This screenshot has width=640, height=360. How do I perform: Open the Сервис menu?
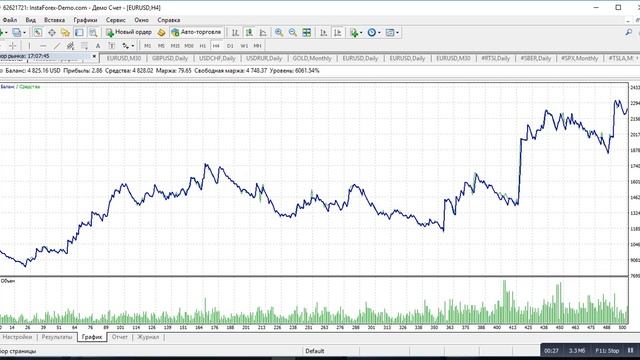pyautogui.click(x=116, y=20)
